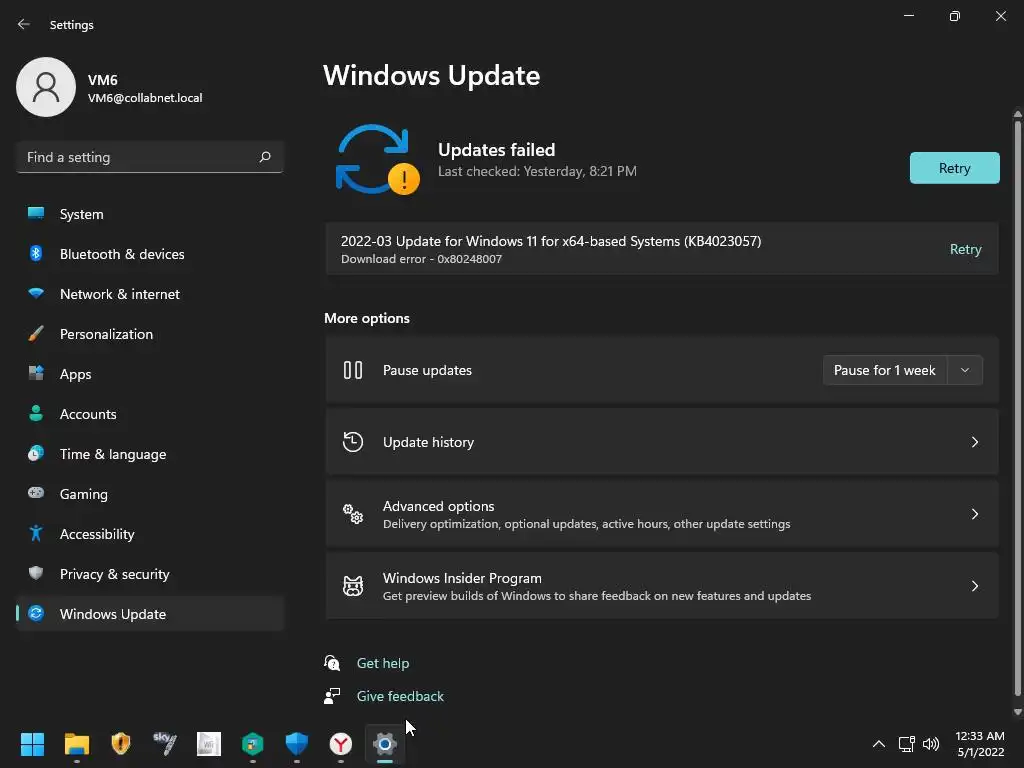
Task: Click the Last checked: Yesterday, 8:21 PM text
Action: (x=537, y=171)
